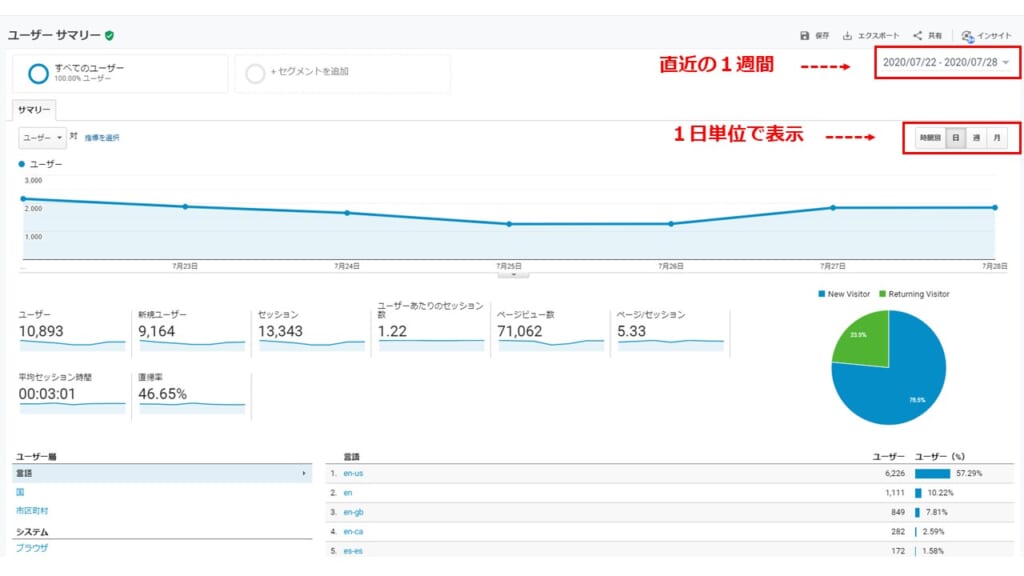Open the date range 2020/07/22 - 2020/07/28 dropdown
The width and height of the screenshot is (1024, 576).
click(x=946, y=62)
